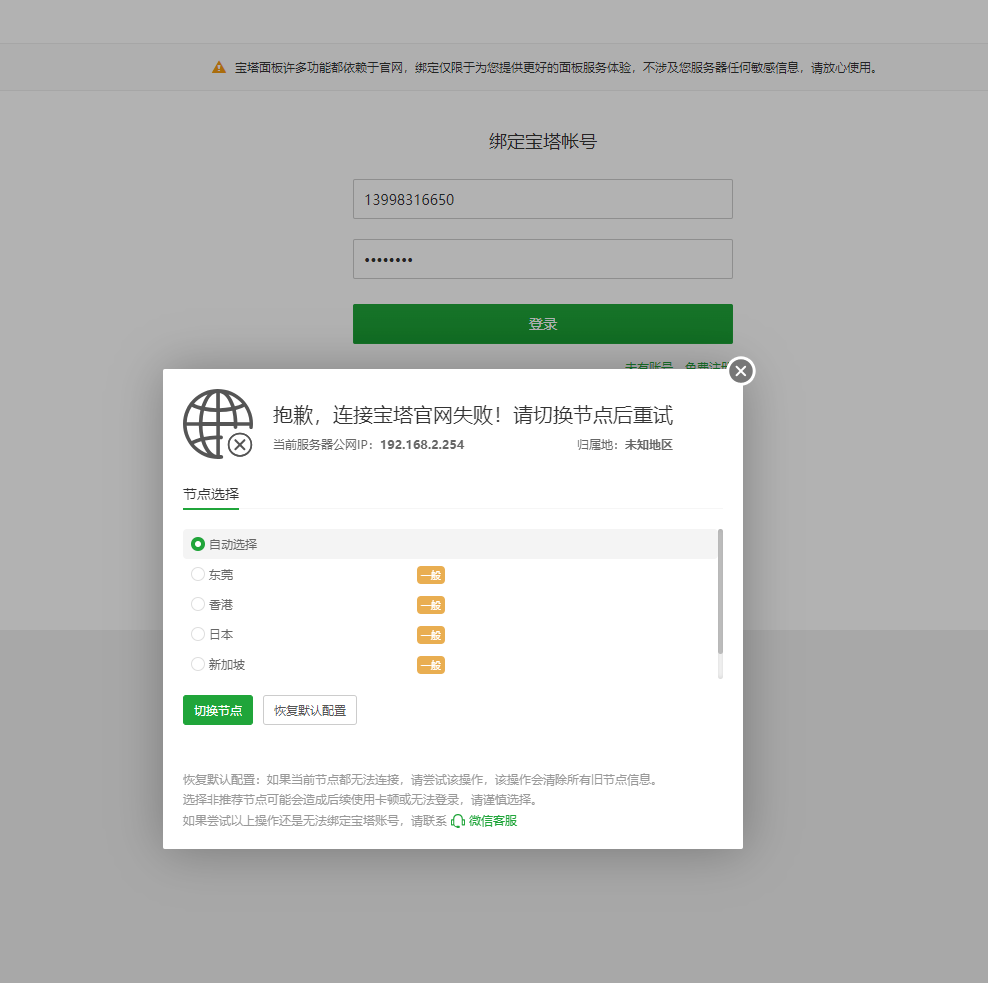Click the globe connection-failed icon
The image size is (988, 983).
click(218, 424)
